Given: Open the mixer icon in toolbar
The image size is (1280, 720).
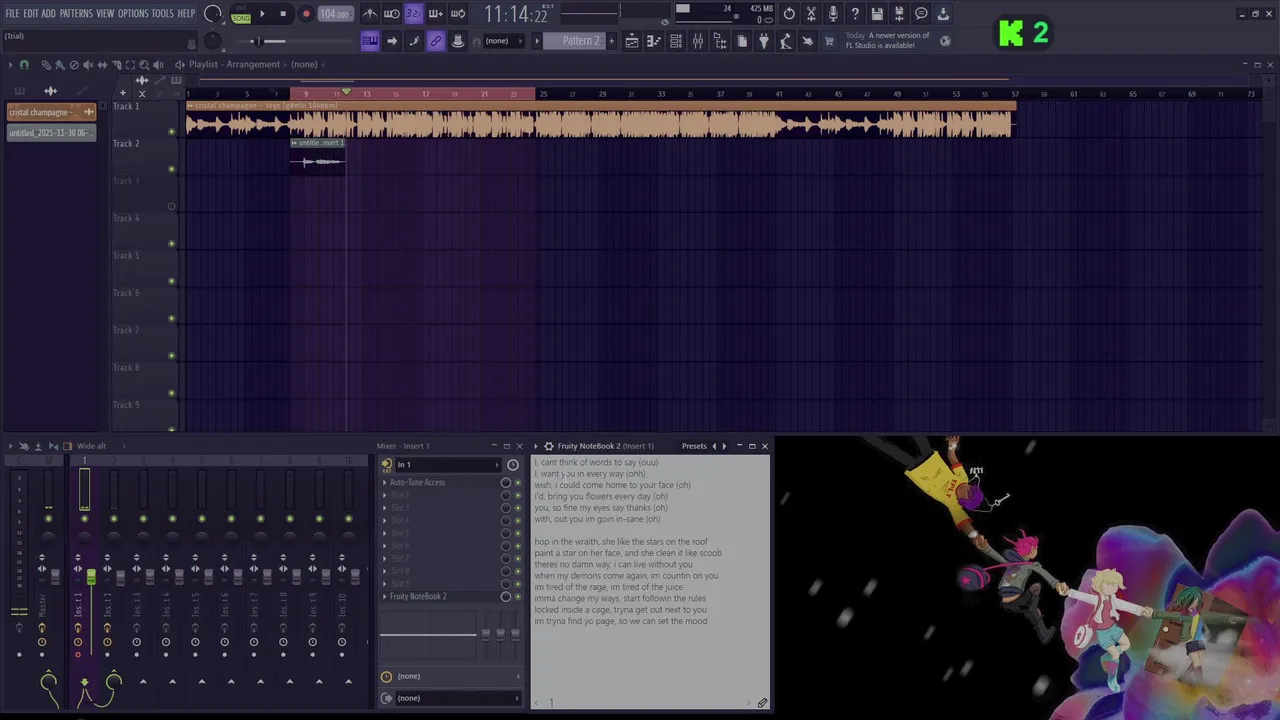Looking at the screenshot, I should 698,41.
